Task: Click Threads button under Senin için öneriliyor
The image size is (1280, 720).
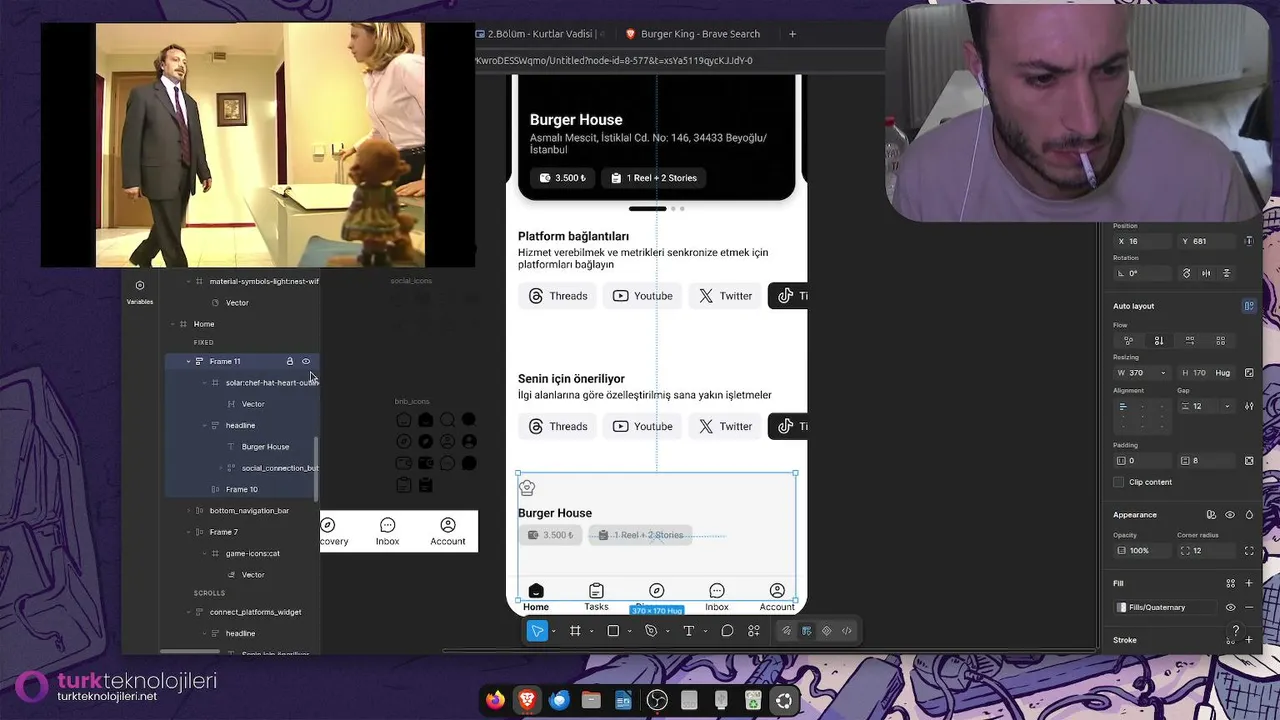Action: tap(558, 427)
